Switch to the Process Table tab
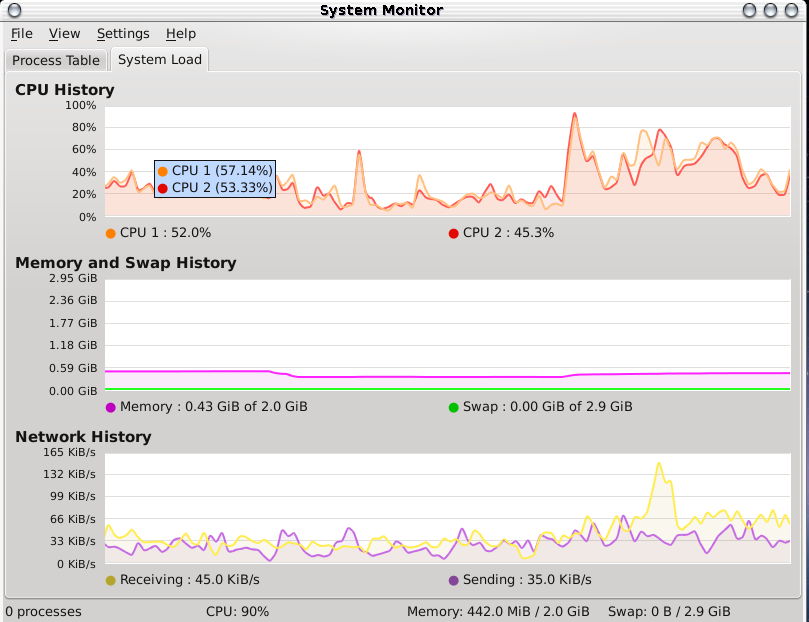Screen dimensions: 809x622 (x=56, y=60)
